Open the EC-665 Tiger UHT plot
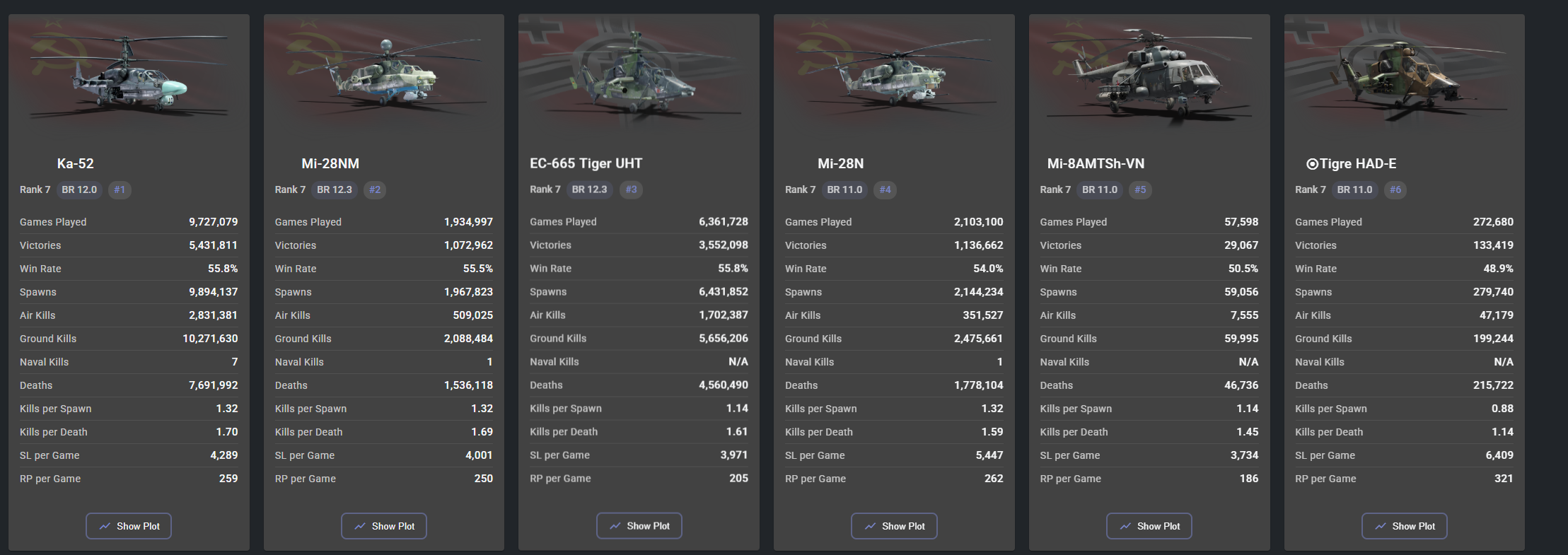This screenshot has width=1568, height=555. pos(639,526)
